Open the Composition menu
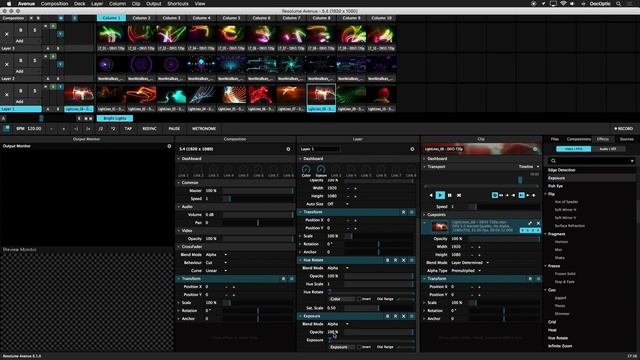 pyautogui.click(x=54, y=4)
